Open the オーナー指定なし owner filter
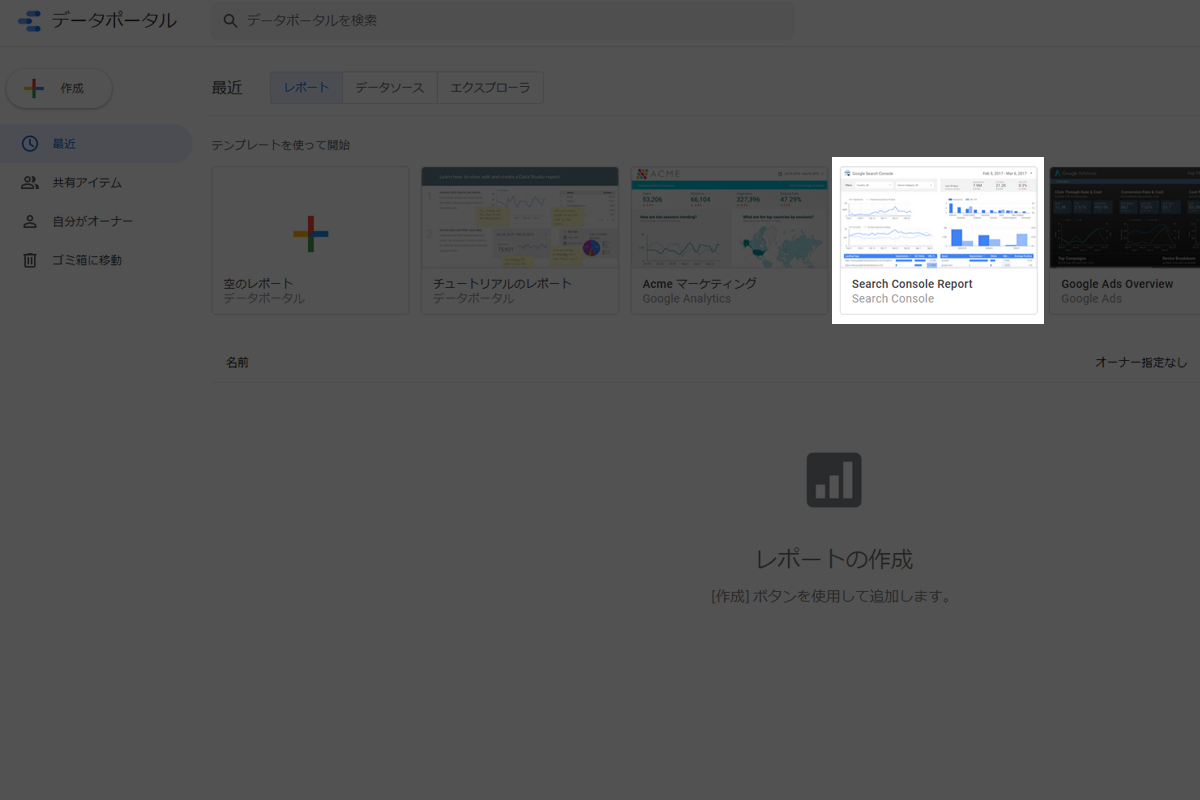Viewport: 1200px width, 800px height. 1140,362
